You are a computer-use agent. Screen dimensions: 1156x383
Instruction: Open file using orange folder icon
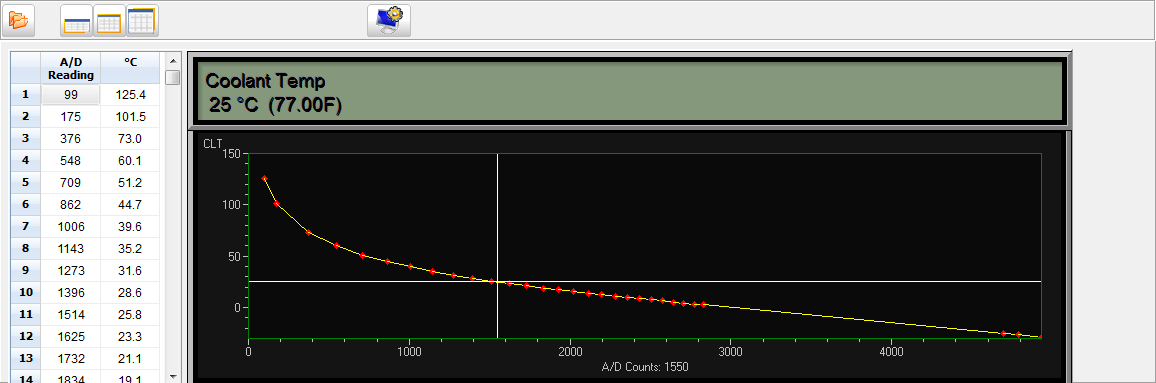point(18,20)
